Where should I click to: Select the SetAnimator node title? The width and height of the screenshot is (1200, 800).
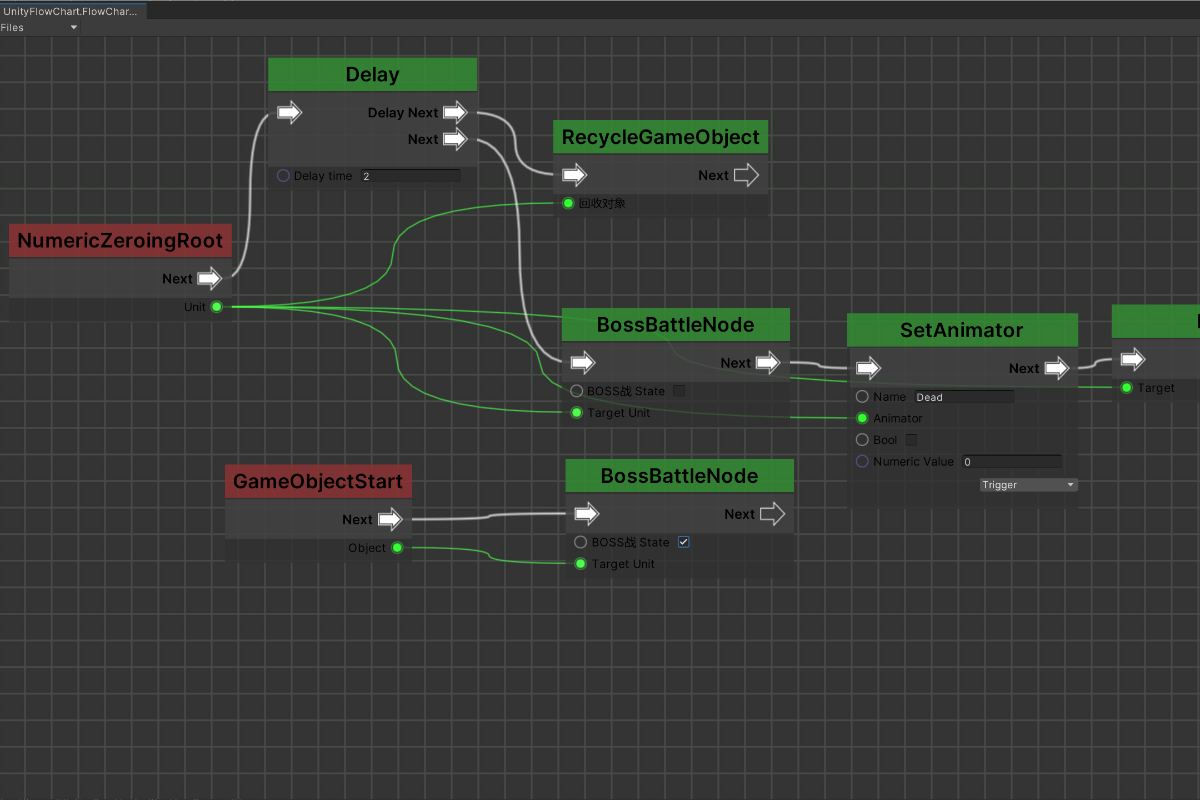pyautogui.click(x=962, y=330)
